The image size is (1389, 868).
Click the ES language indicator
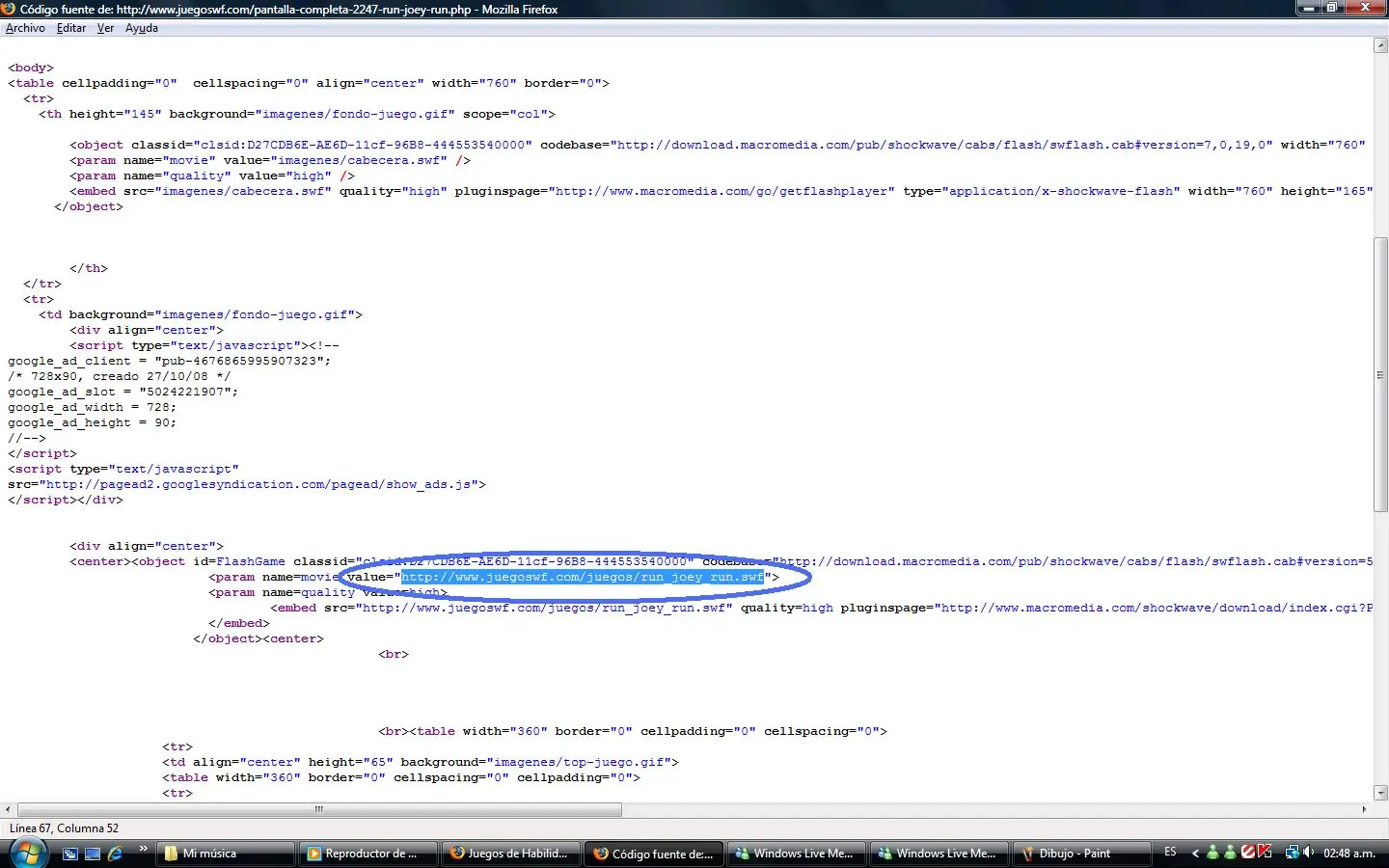pos(1170,853)
